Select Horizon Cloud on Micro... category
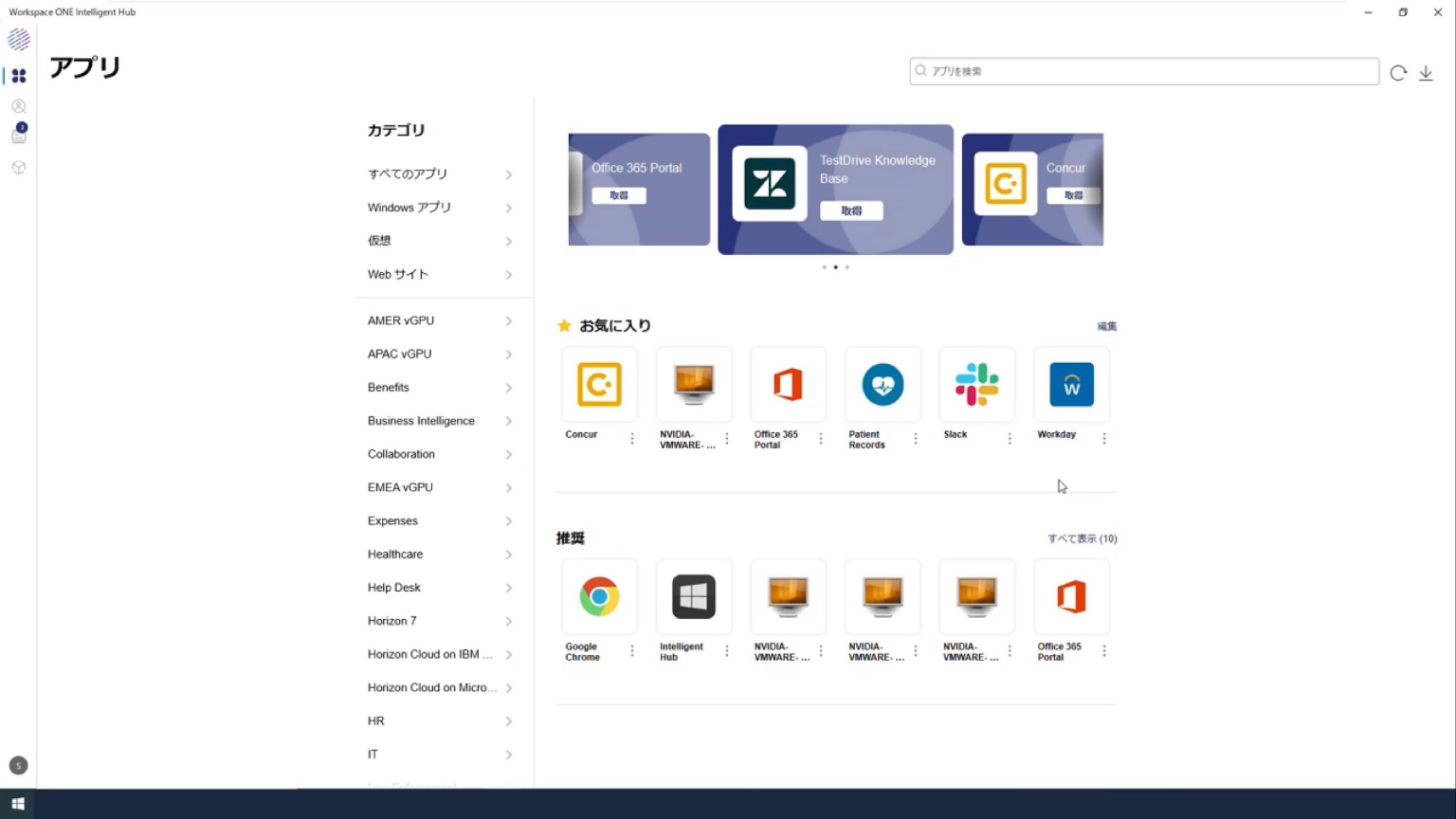 pyautogui.click(x=441, y=688)
